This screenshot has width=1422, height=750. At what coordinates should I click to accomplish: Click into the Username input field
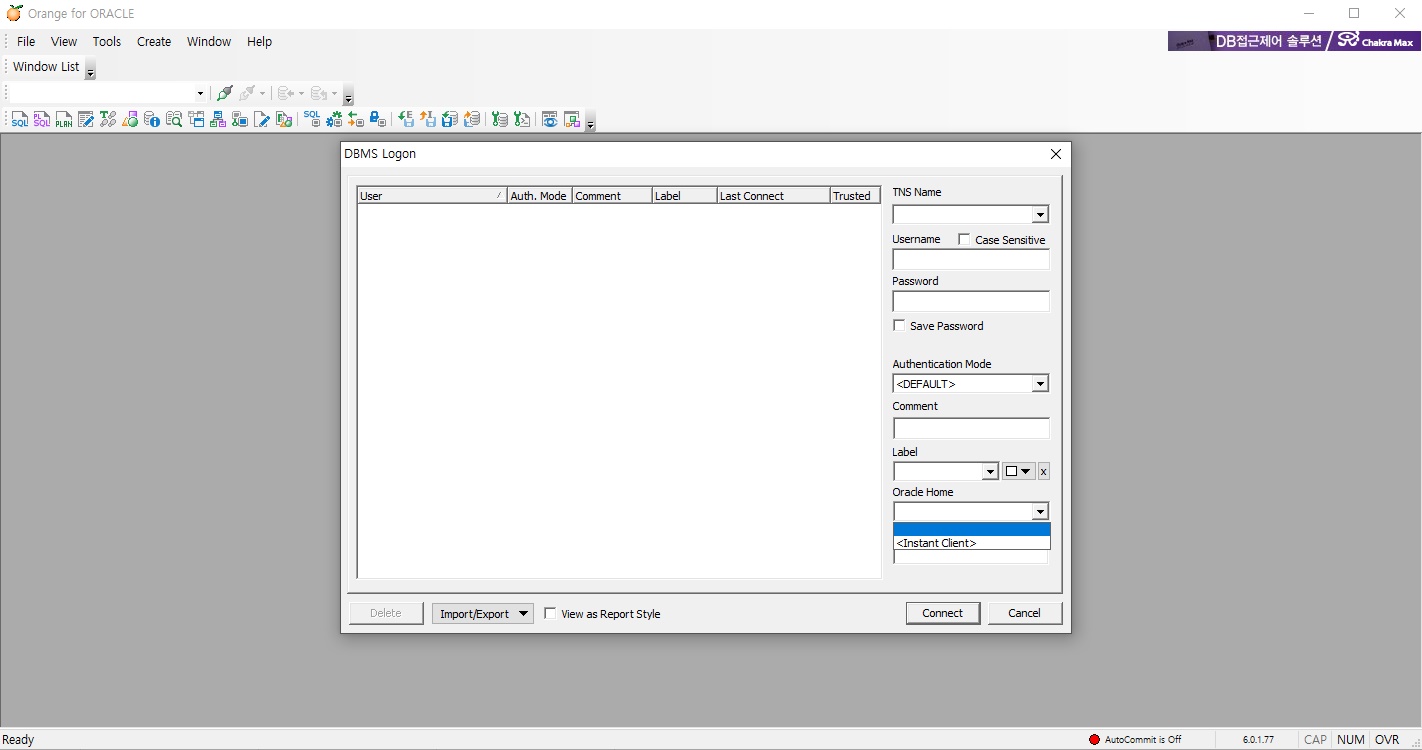970,260
